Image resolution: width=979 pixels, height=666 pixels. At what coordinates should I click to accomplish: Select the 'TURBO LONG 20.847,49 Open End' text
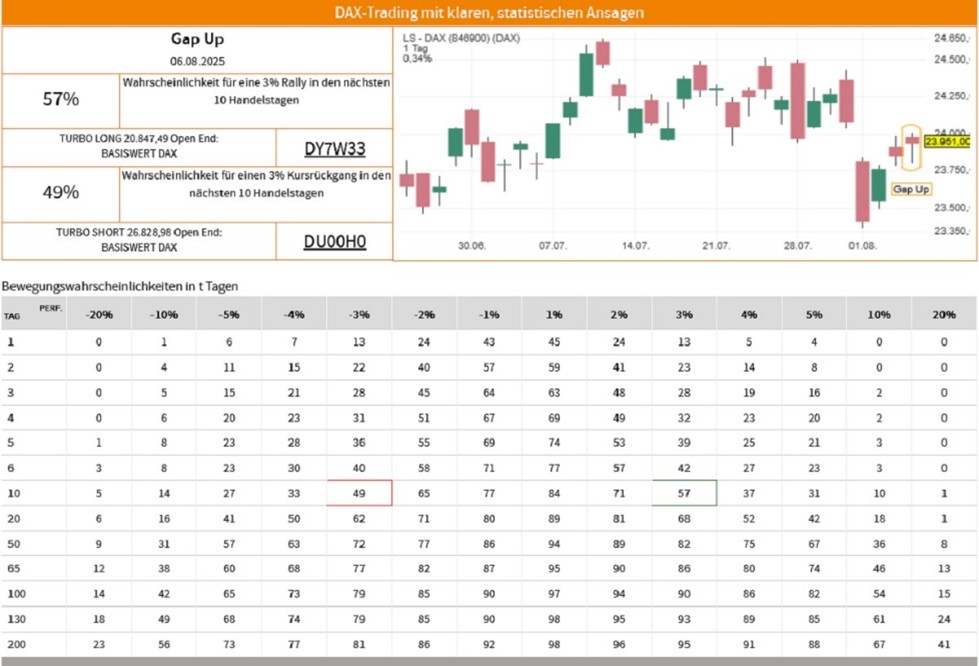pyautogui.click(x=139, y=139)
